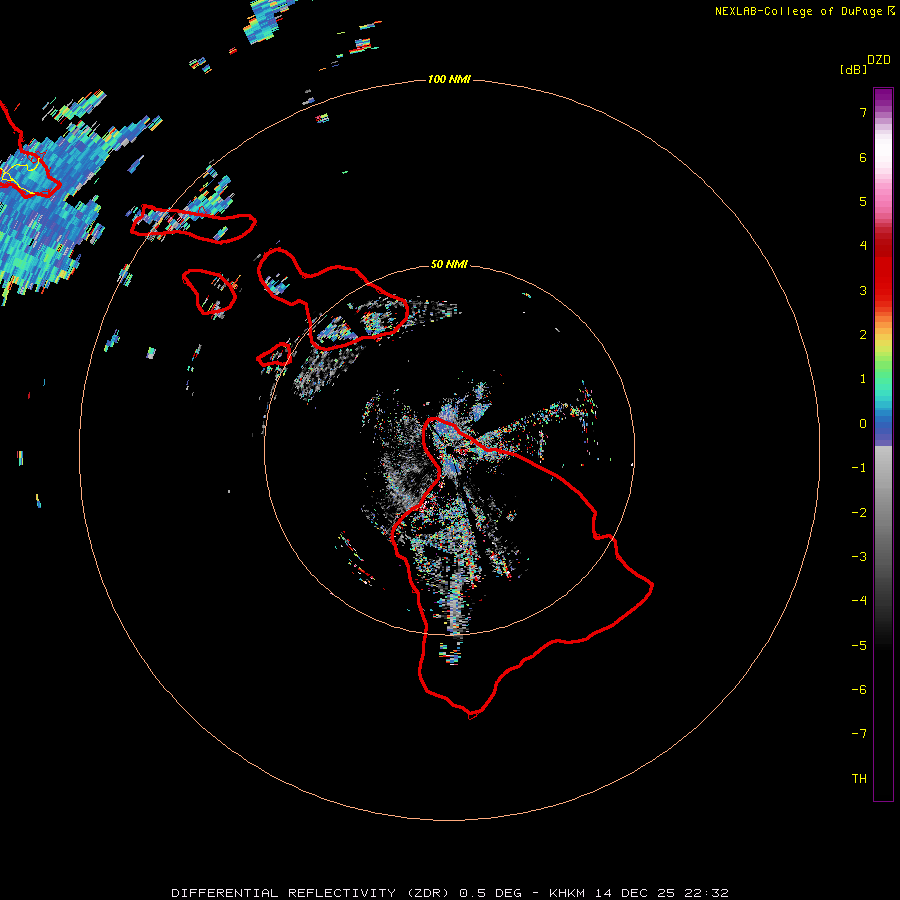This screenshot has height=900, width=900.
Task: Click the 3 tick label on color scale
Action: 863,290
